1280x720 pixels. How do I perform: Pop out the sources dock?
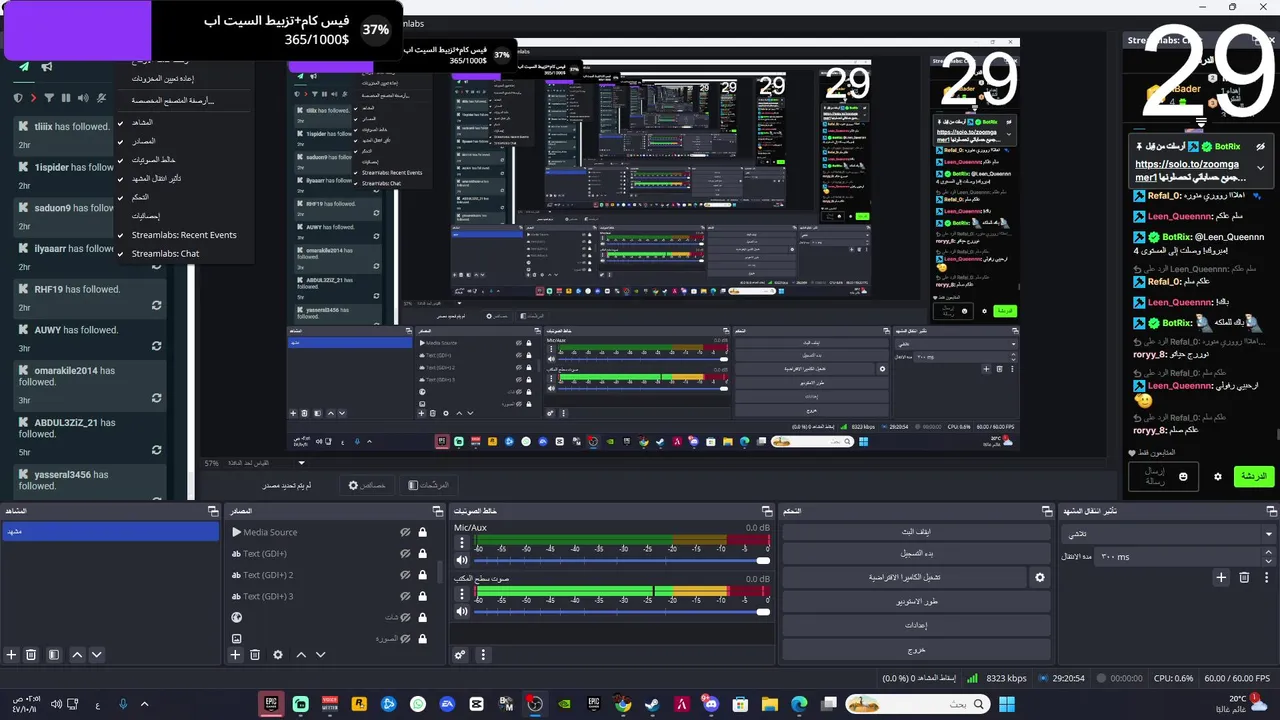click(x=437, y=511)
